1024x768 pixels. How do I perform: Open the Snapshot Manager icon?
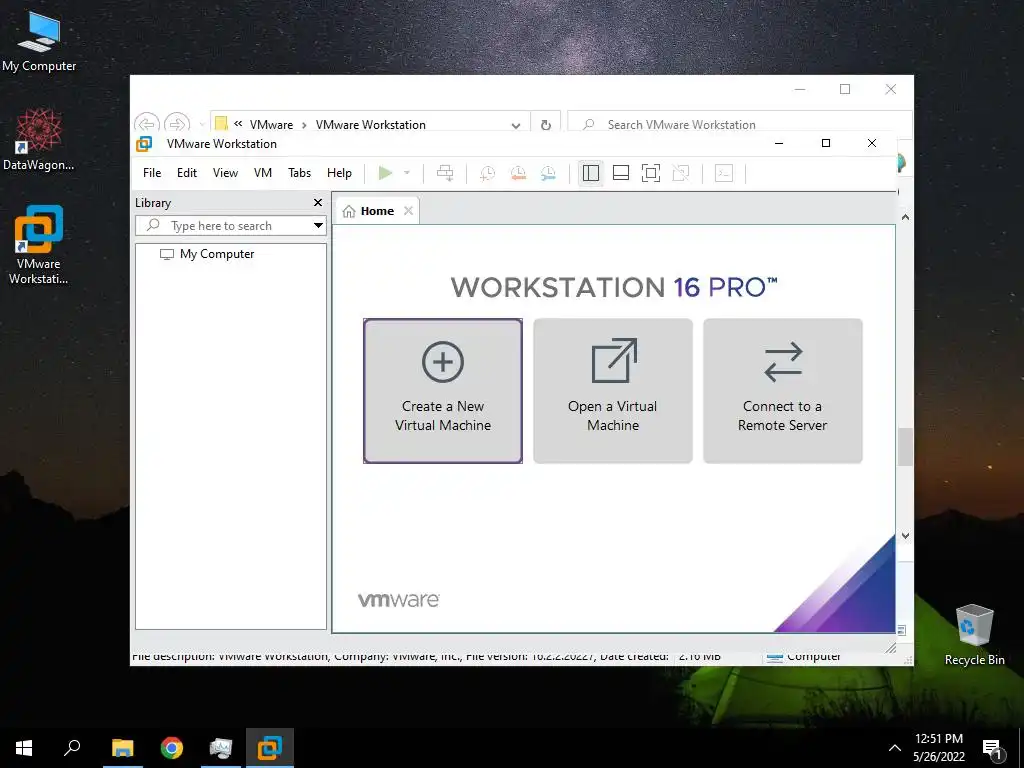coord(548,173)
